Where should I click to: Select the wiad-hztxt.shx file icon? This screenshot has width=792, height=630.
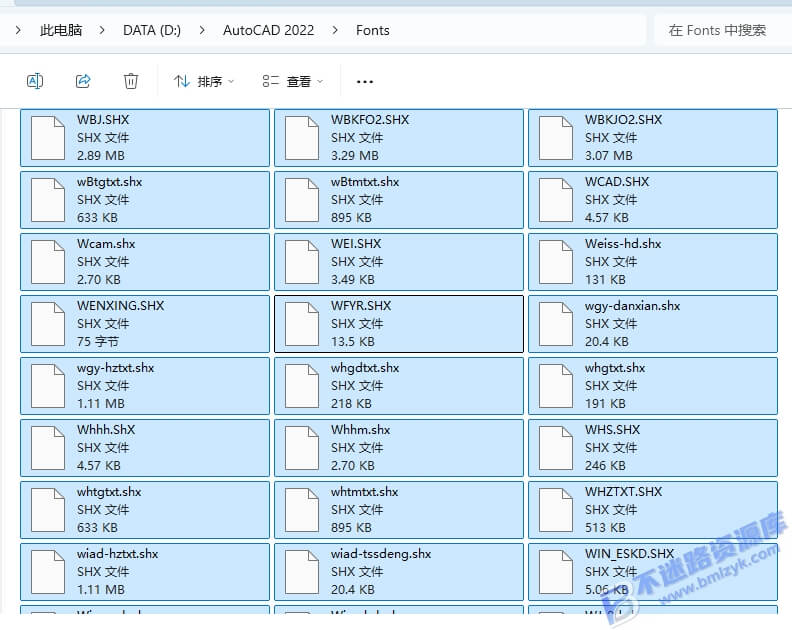tap(48, 572)
